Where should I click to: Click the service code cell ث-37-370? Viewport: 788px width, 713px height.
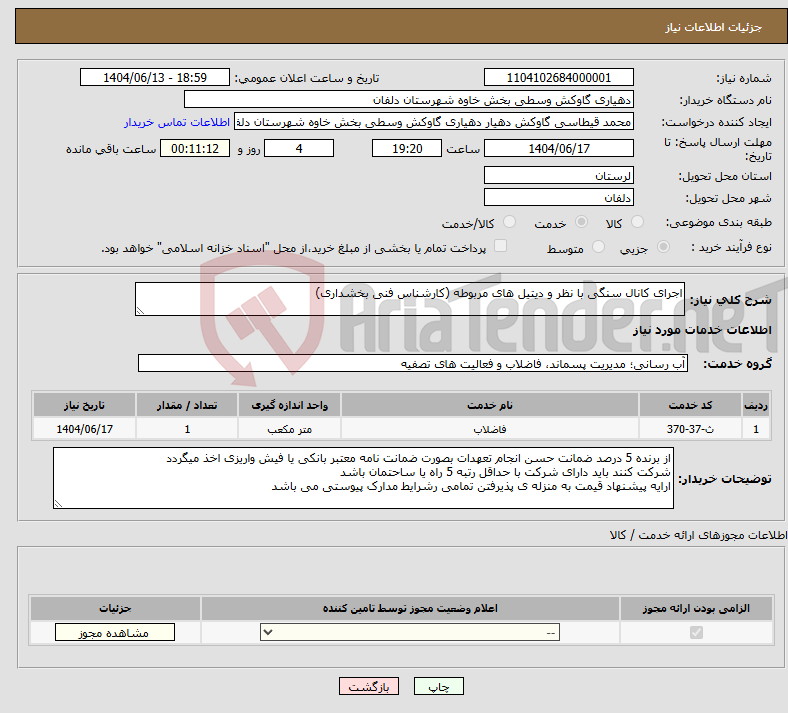pos(691,429)
